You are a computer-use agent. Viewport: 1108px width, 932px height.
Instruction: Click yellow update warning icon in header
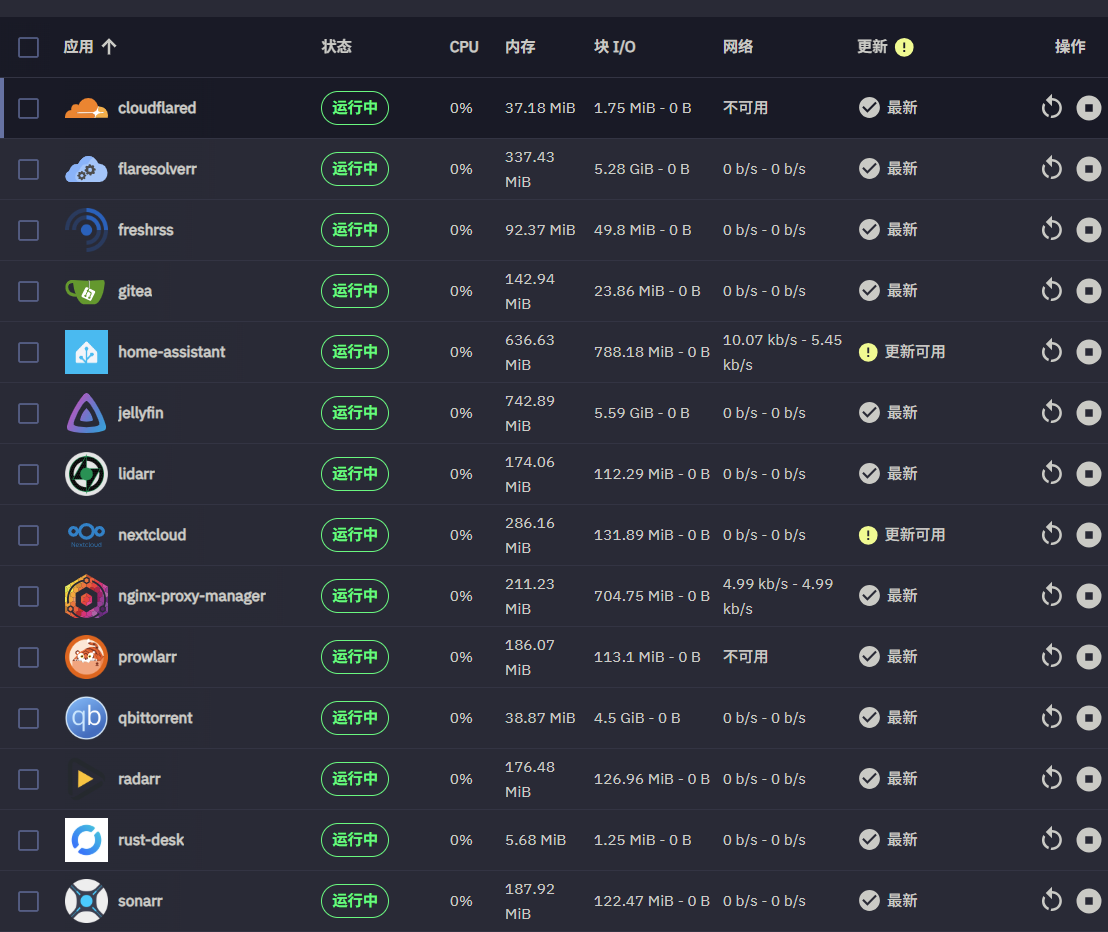pyautogui.click(x=904, y=47)
